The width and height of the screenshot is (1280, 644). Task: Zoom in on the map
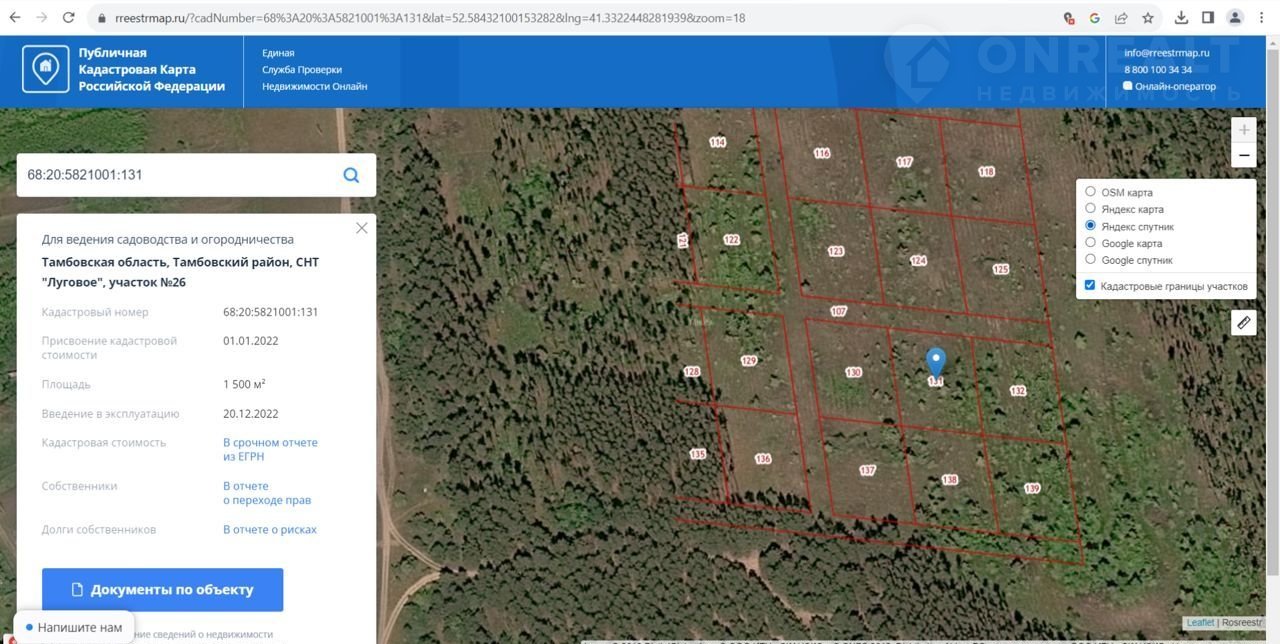tap(1244, 130)
